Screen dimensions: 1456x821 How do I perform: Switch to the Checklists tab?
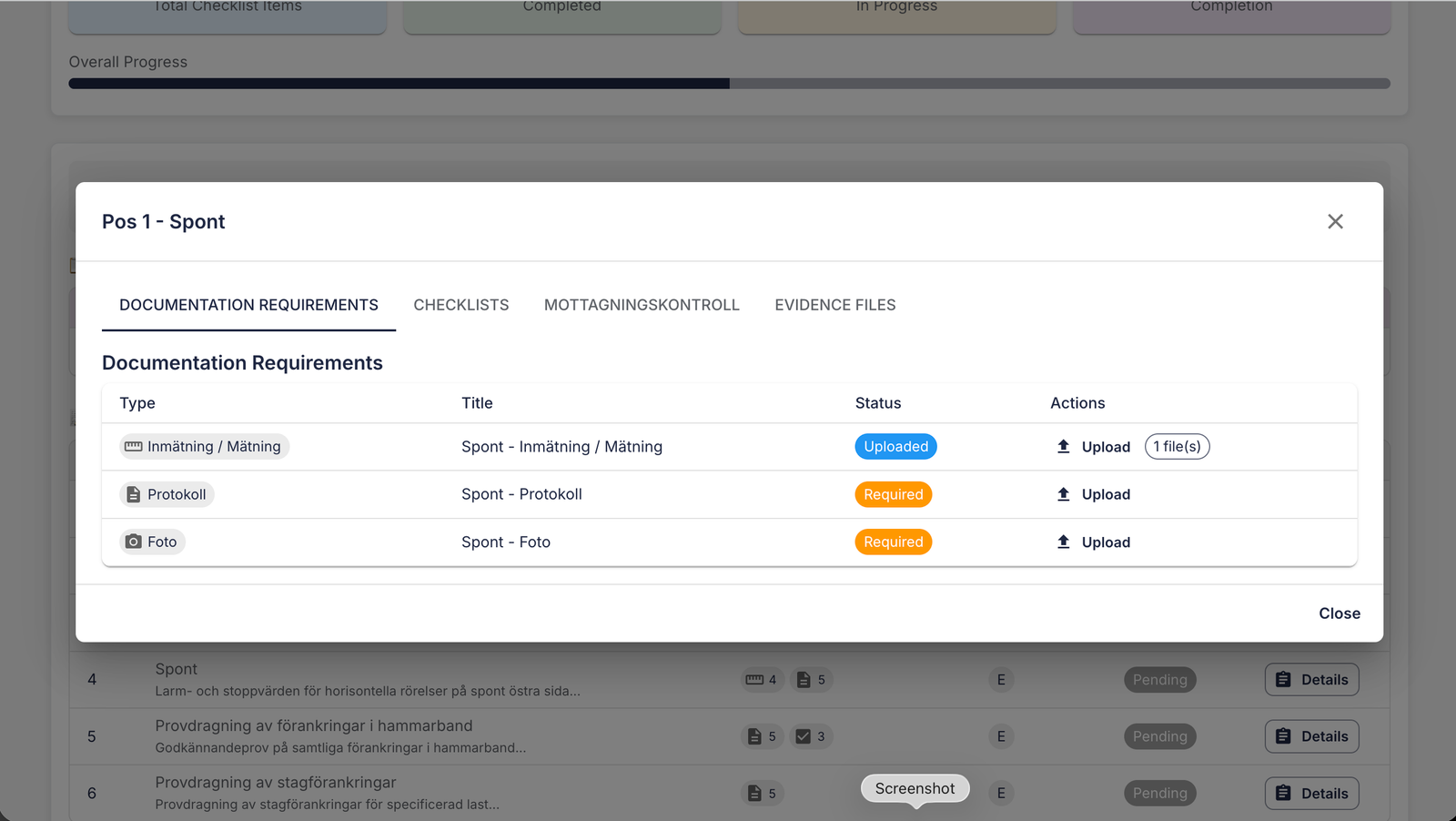pyautogui.click(x=461, y=305)
